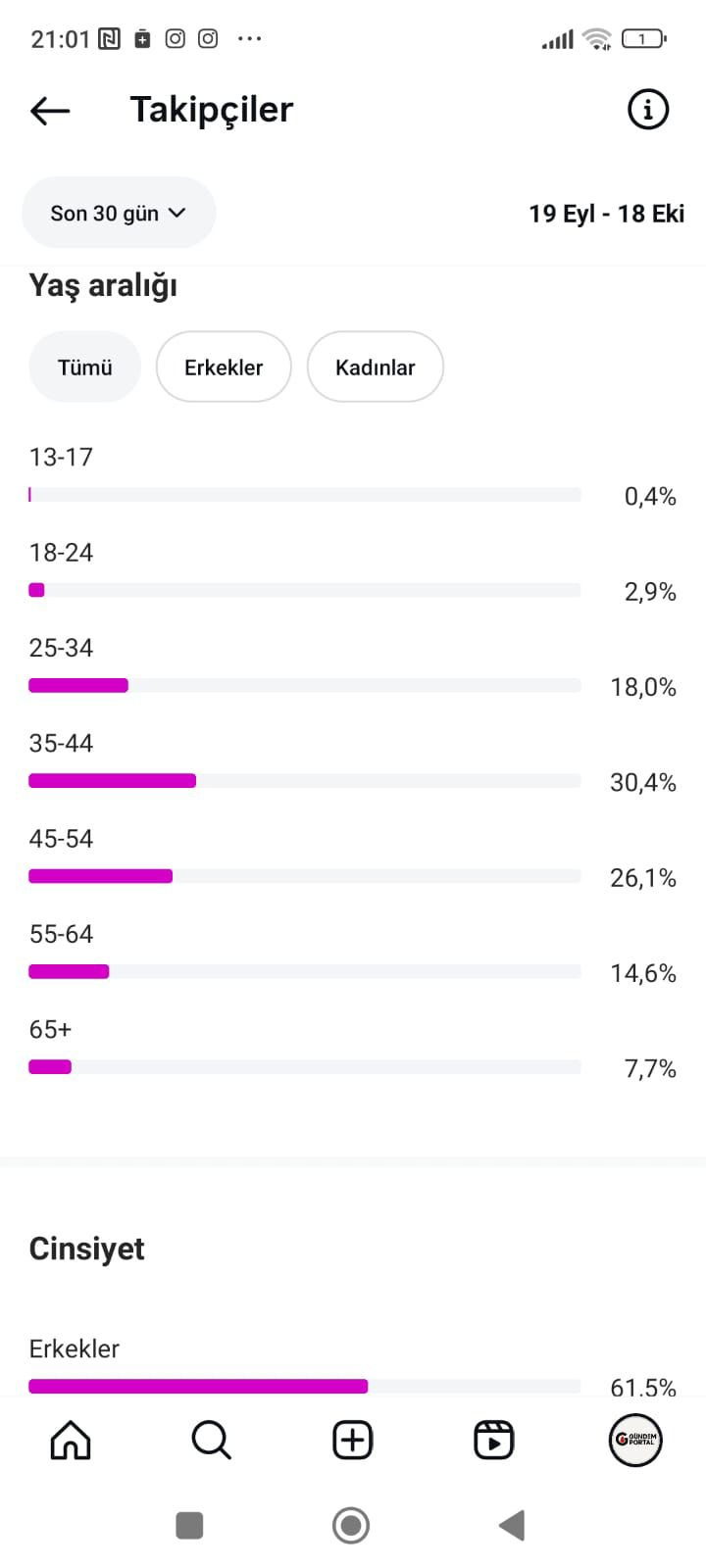
Task: Open the info icon next to Takipçiler
Action: 647,109
